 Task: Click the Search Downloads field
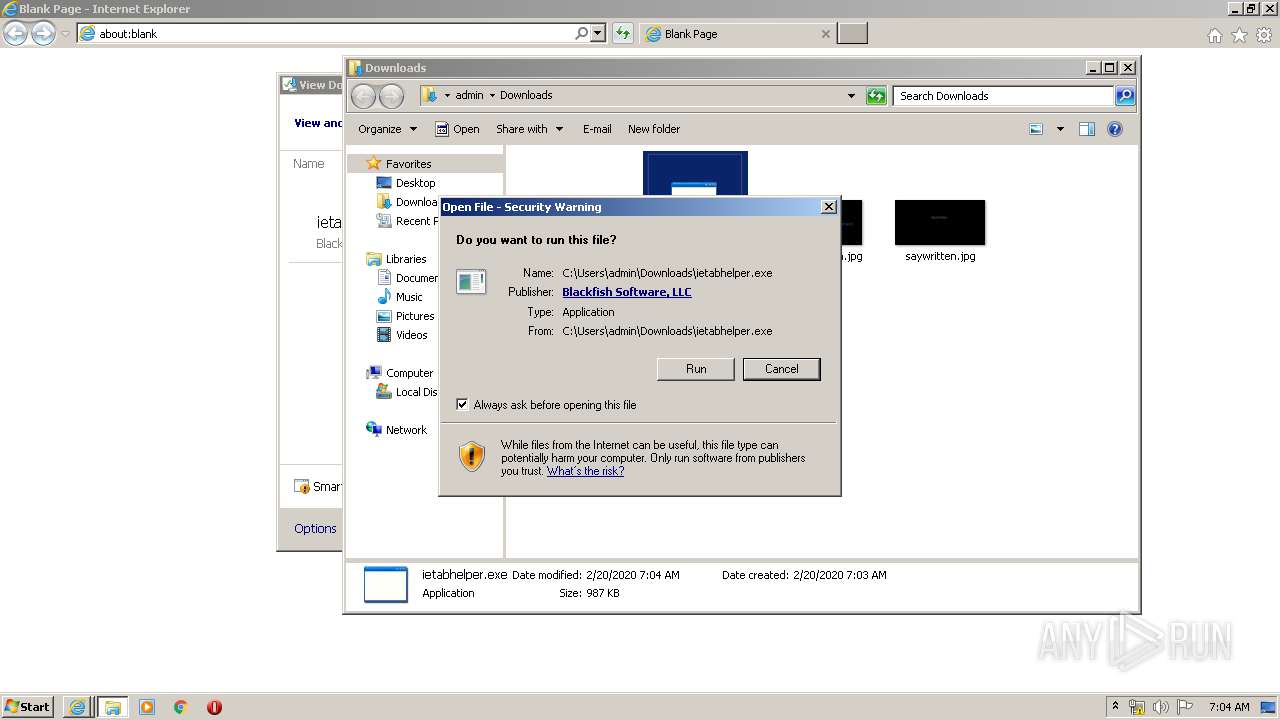click(1003, 96)
